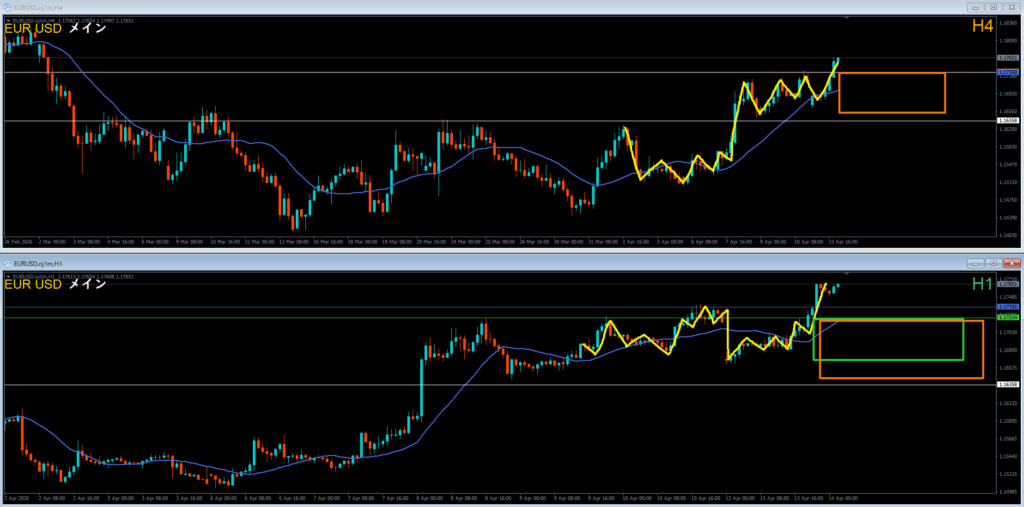Click the 2 Apr 2026 date on H1 time axis
Image resolution: width=1024 pixels, height=507 pixels.
16,499
